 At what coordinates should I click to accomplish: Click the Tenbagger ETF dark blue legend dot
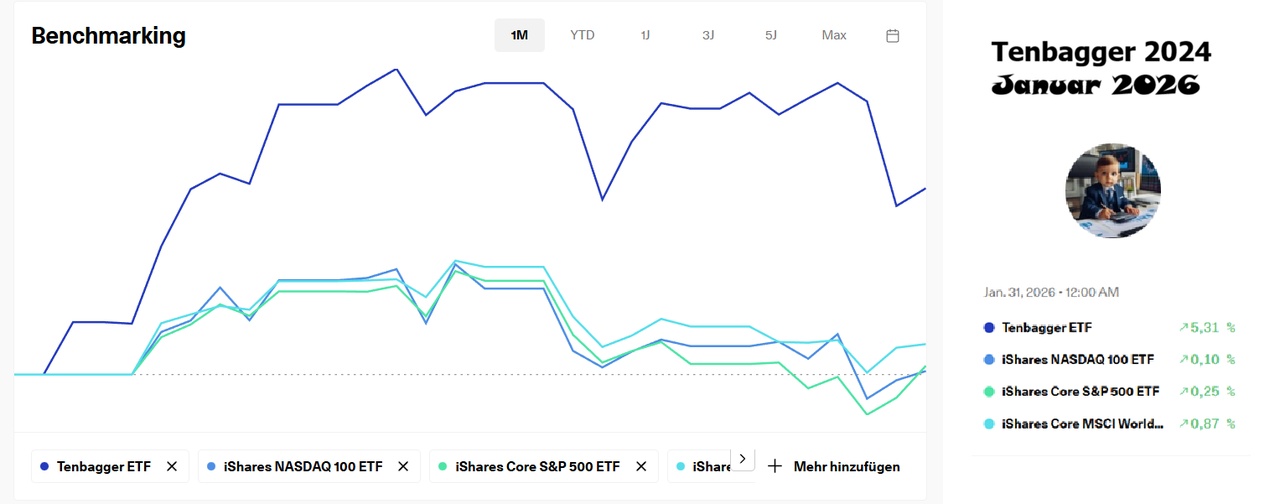coord(989,327)
